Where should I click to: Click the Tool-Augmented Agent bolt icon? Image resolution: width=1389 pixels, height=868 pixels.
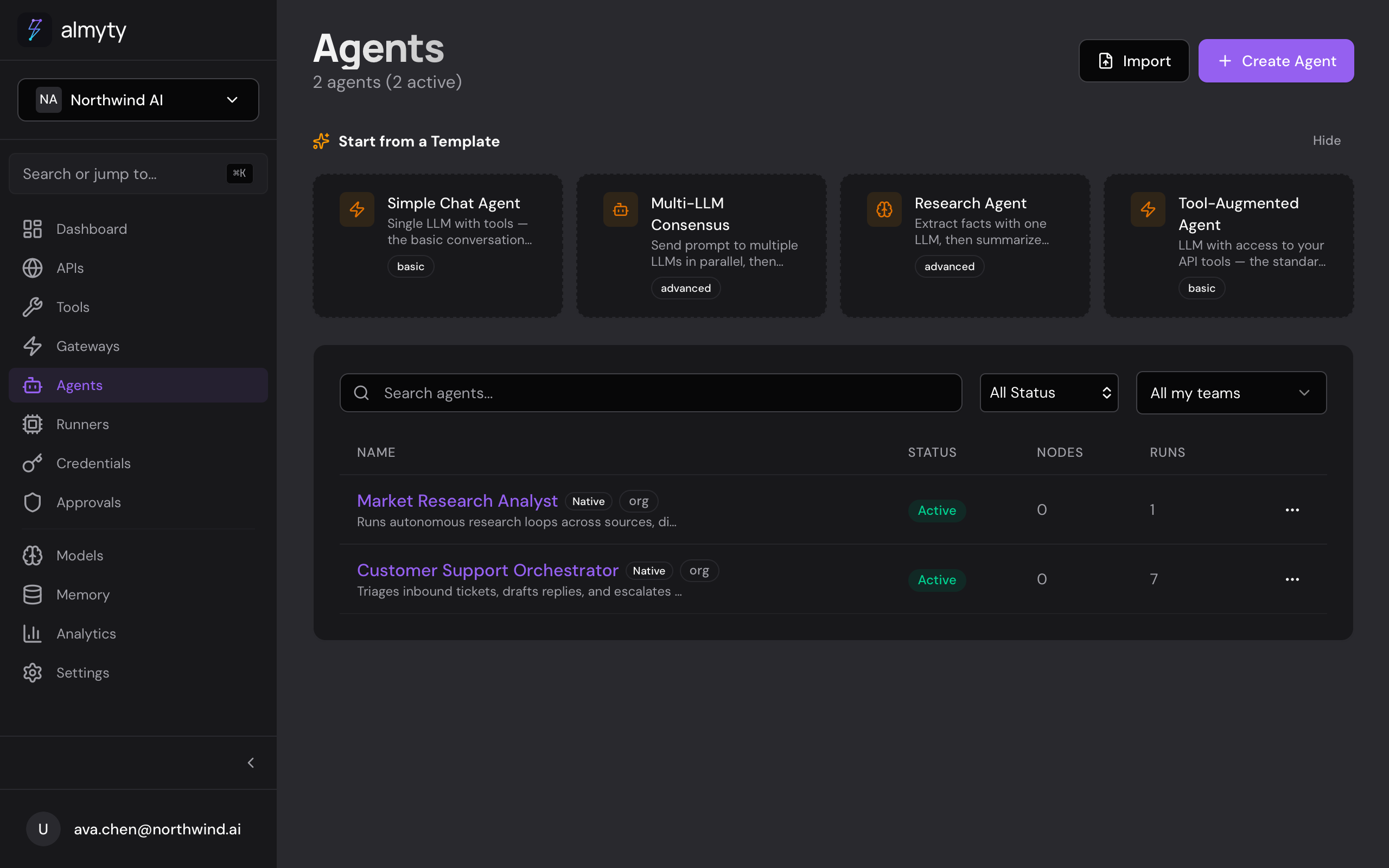pos(1148,209)
